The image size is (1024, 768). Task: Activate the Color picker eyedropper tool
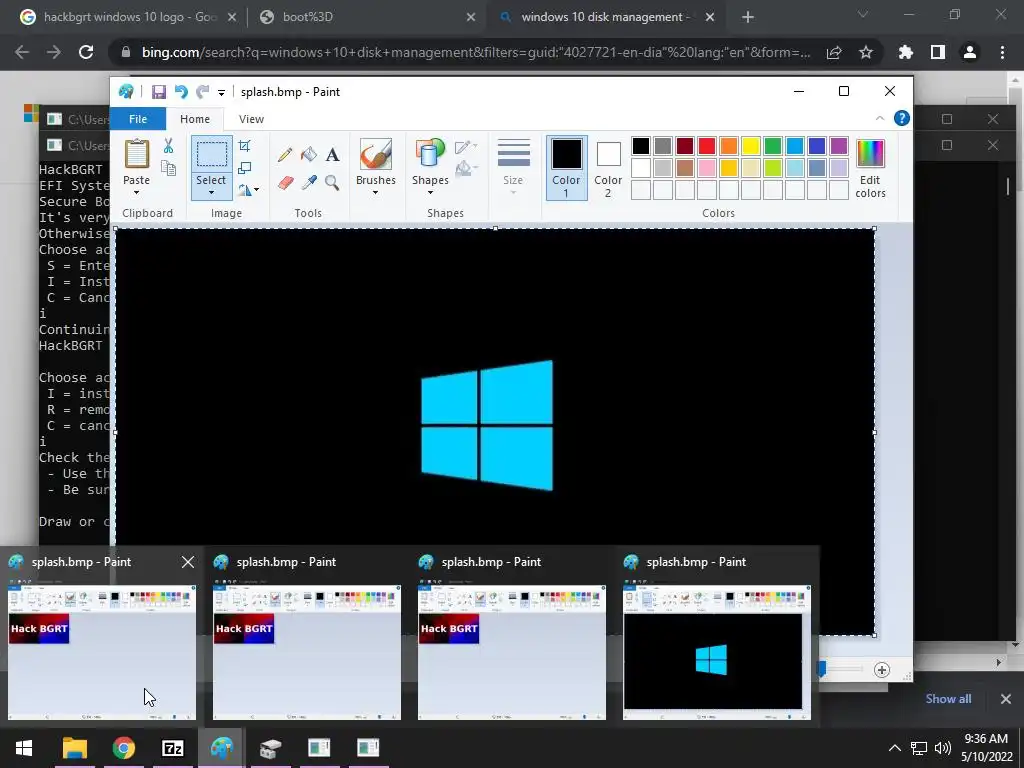click(x=309, y=182)
